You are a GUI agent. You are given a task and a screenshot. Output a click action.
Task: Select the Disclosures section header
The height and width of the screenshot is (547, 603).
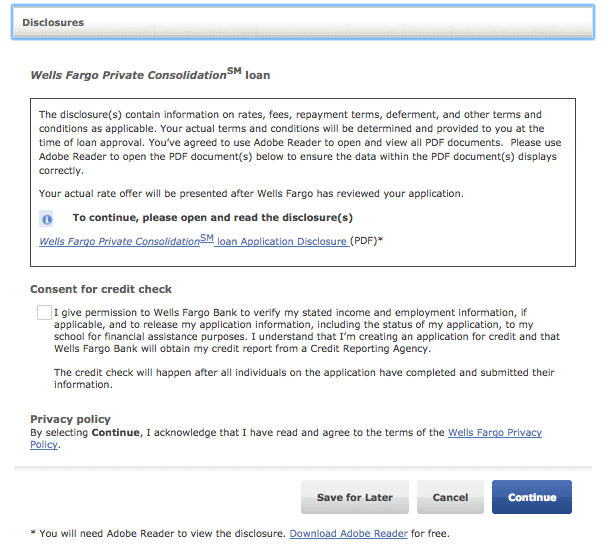click(52, 22)
